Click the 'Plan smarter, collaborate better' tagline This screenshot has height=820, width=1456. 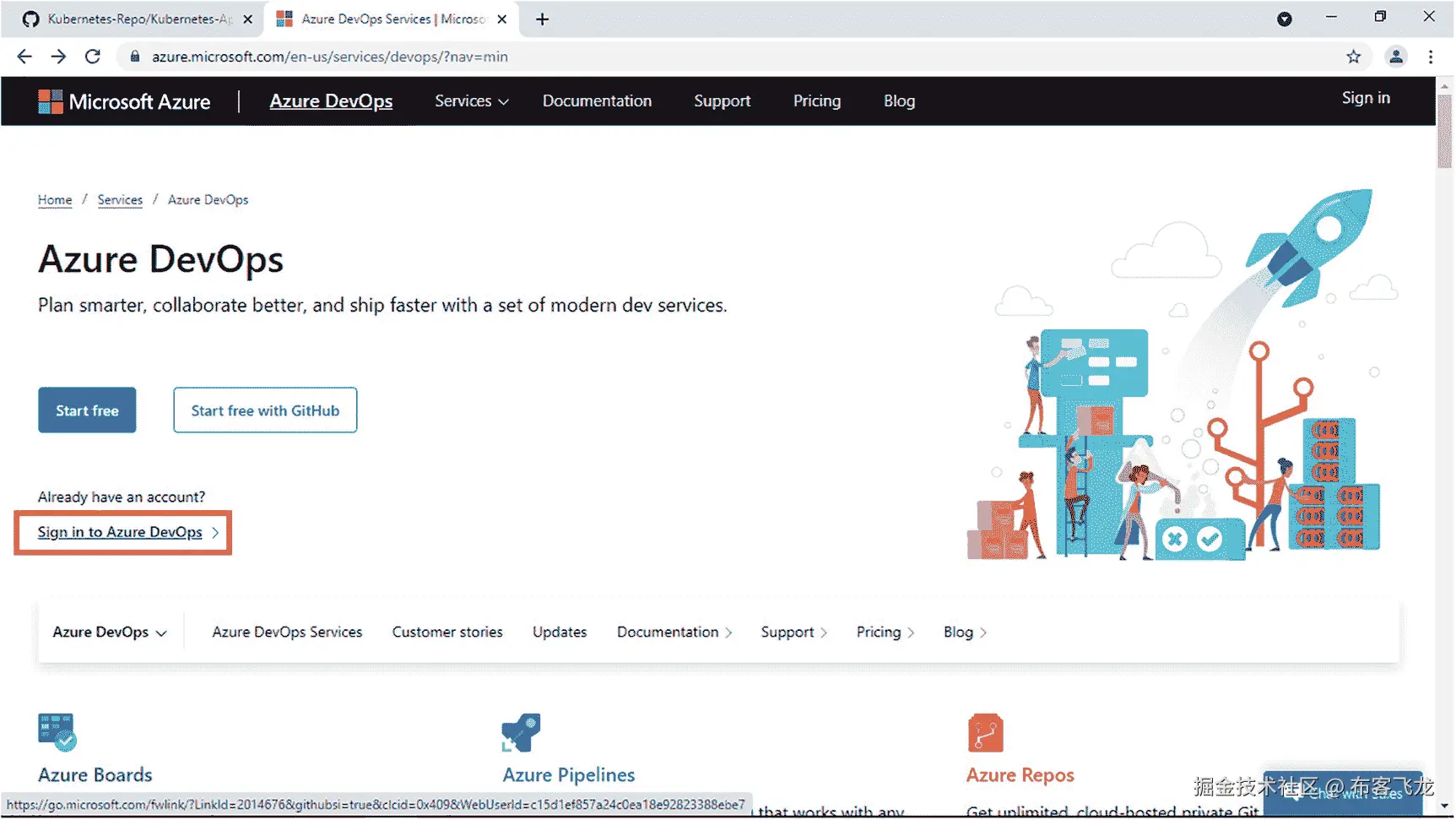(382, 306)
